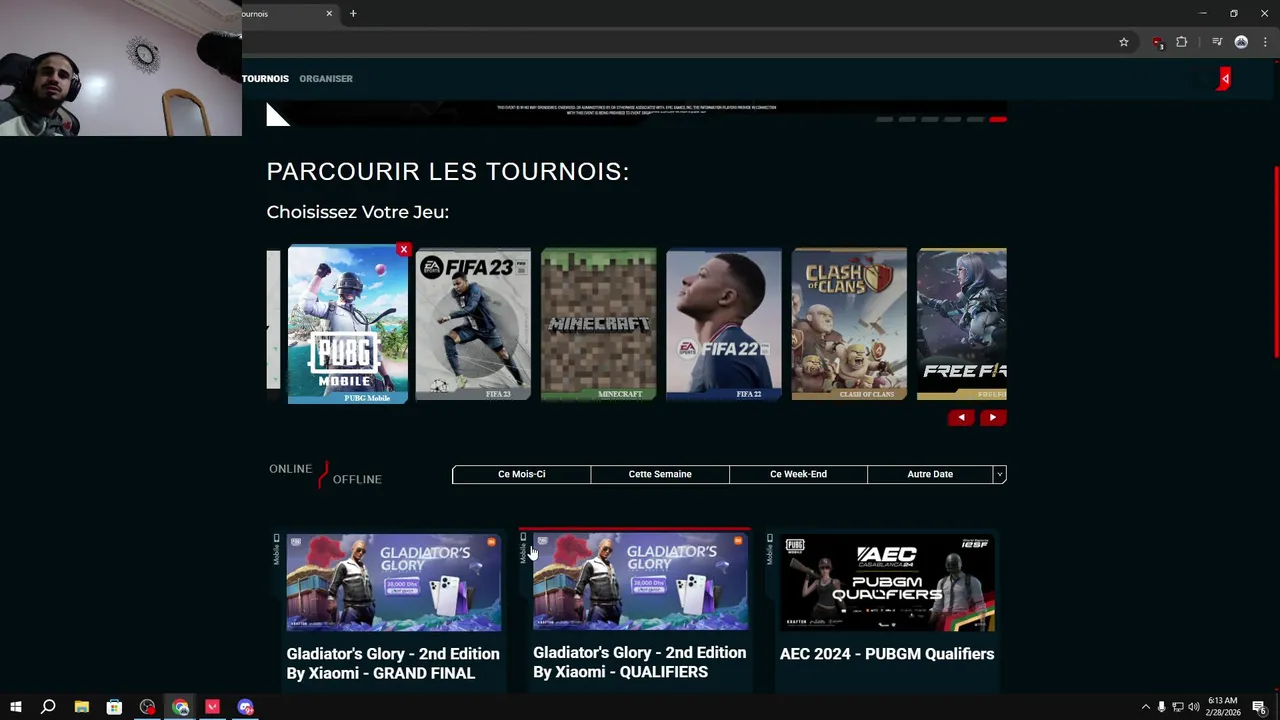Switch tournaments to ONLINE
1280x720 pixels.
290,469
